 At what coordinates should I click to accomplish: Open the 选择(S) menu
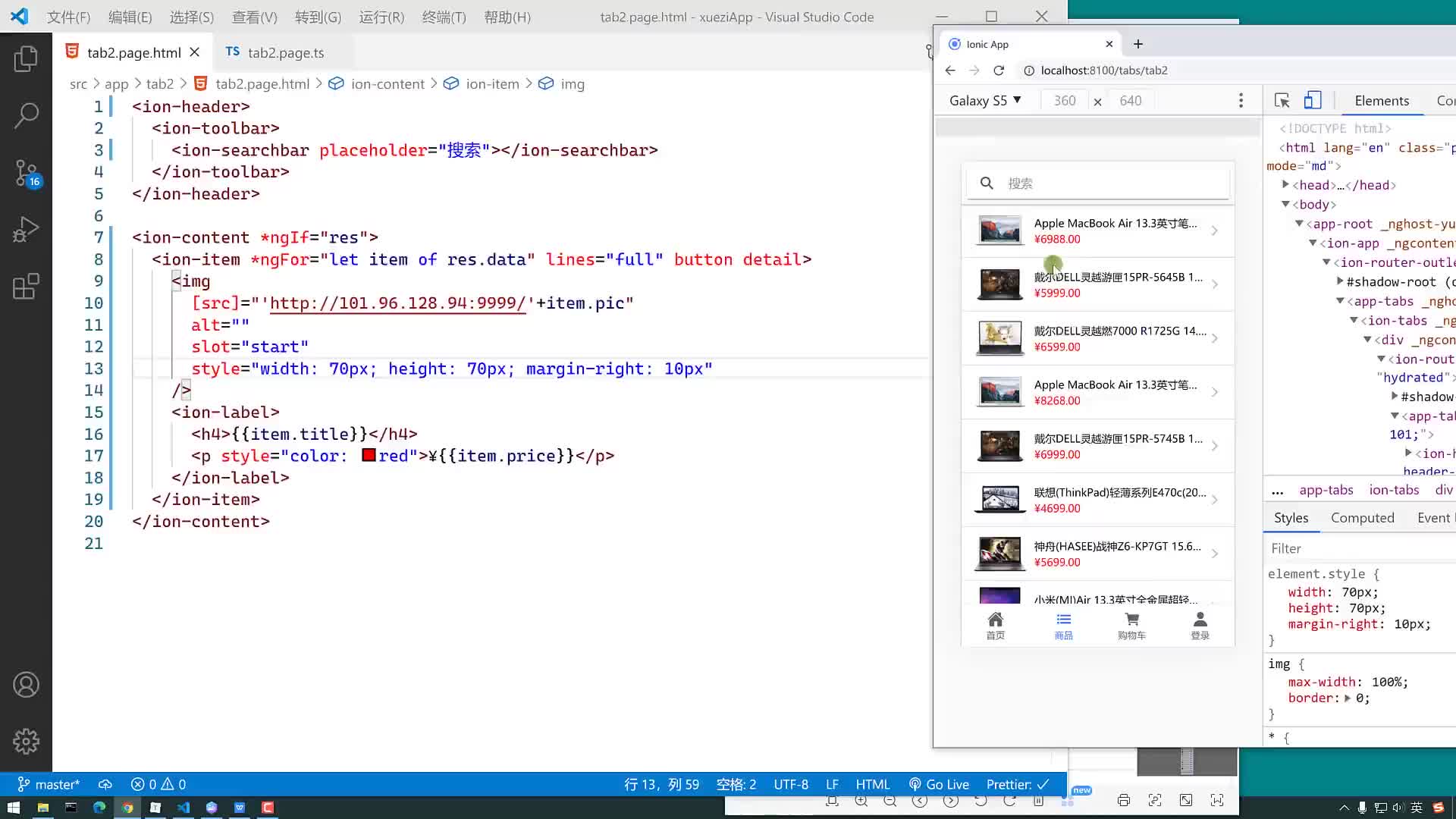191,17
